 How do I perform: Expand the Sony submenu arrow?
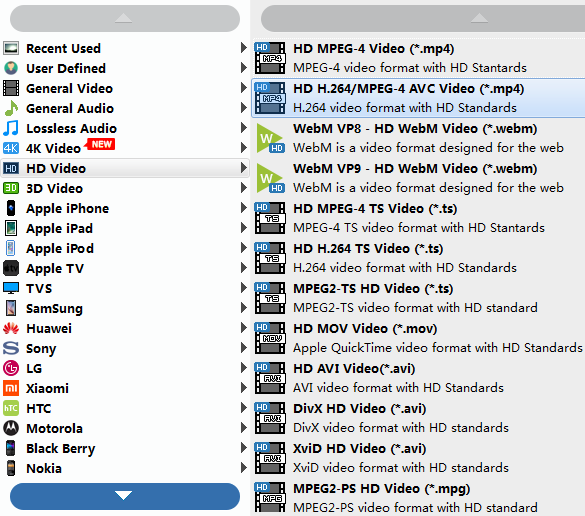tap(244, 348)
